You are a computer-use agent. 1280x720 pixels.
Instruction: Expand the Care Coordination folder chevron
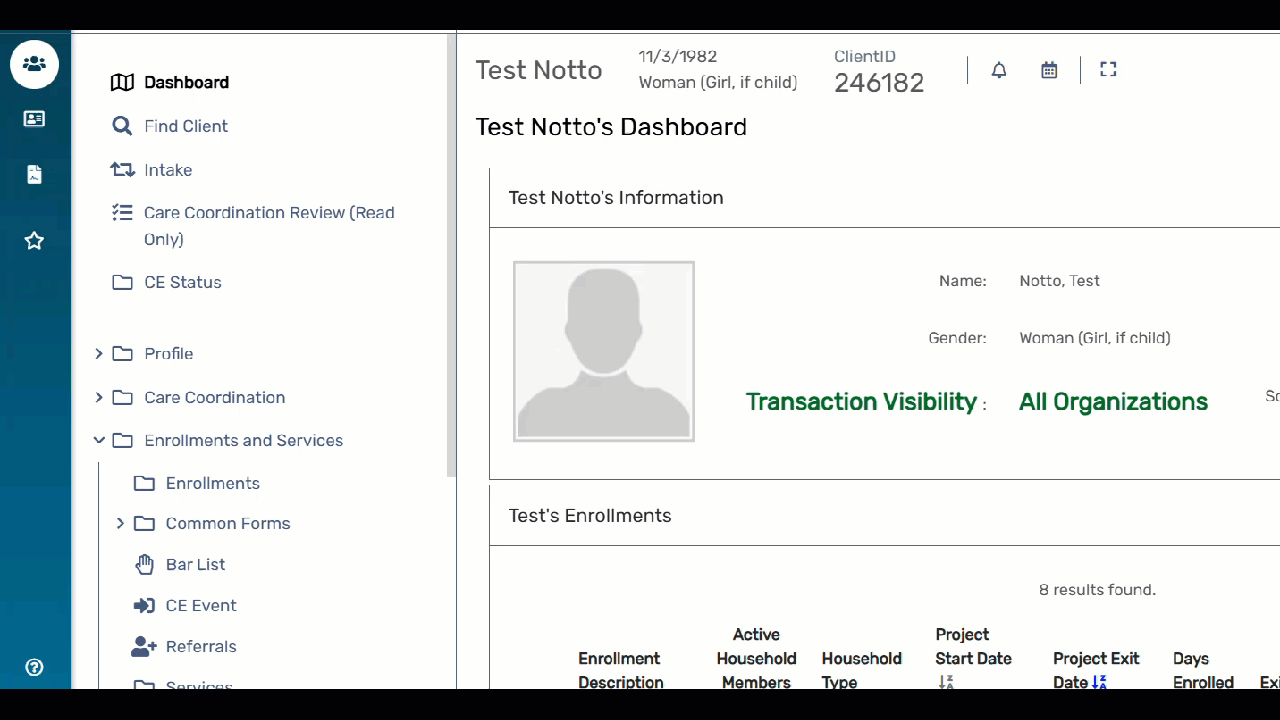[x=98, y=397]
